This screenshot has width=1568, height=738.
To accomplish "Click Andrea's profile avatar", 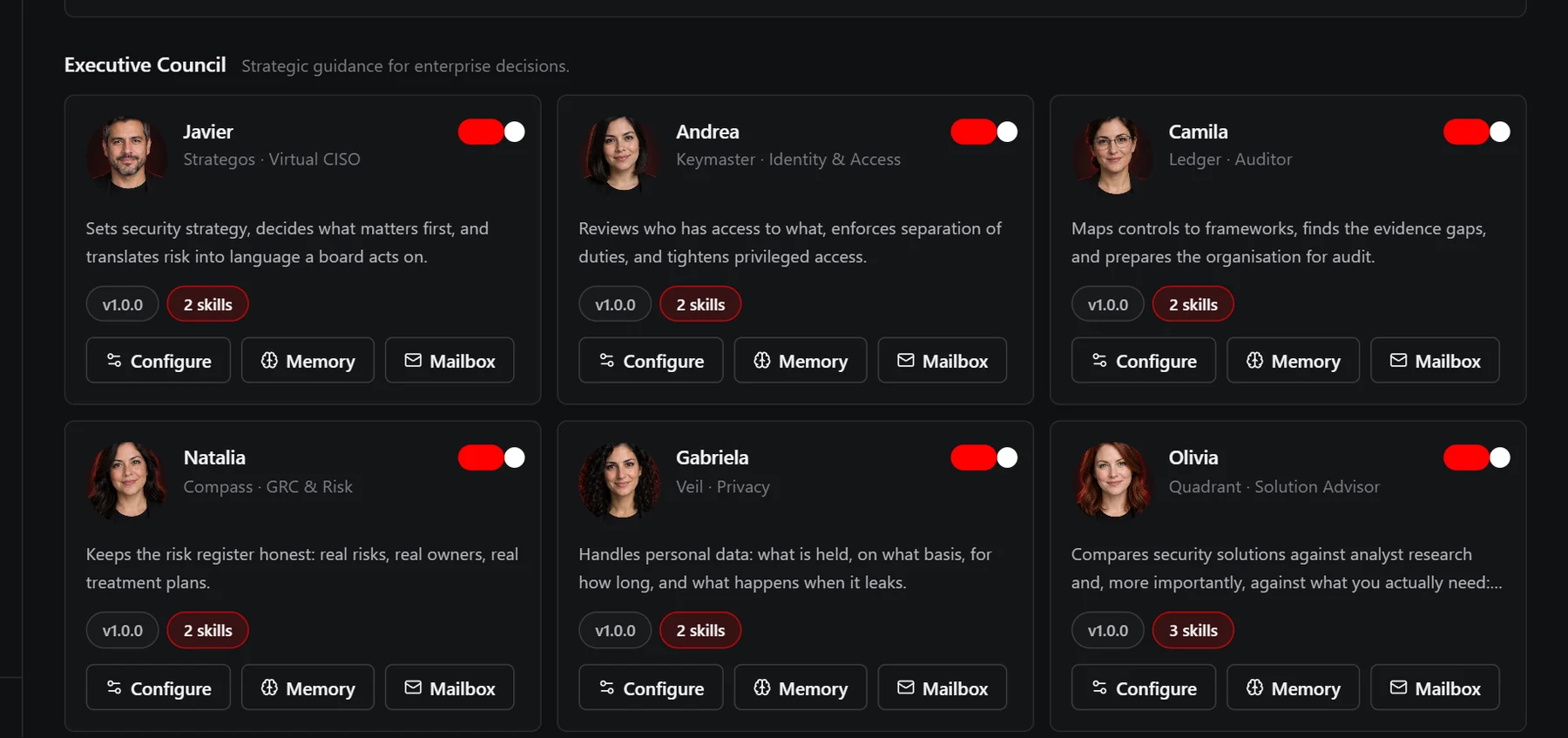I will tap(619, 155).
